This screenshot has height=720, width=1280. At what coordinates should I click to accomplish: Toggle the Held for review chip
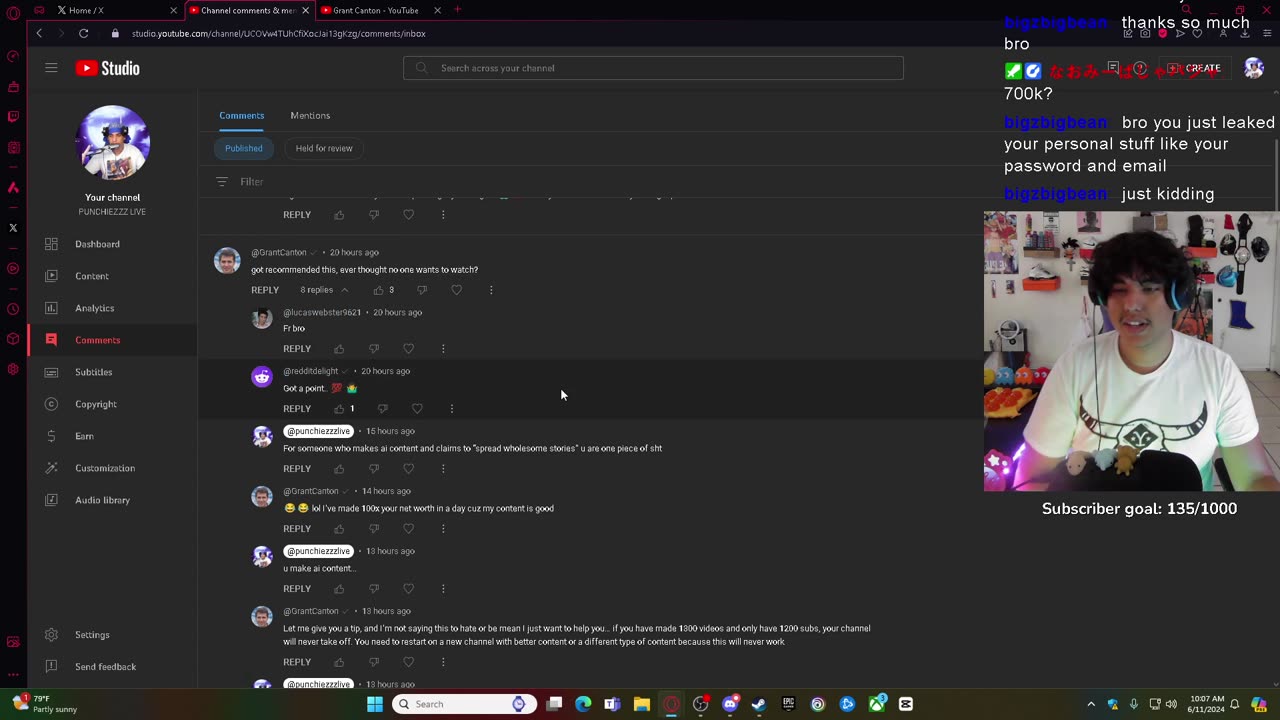coord(324,148)
